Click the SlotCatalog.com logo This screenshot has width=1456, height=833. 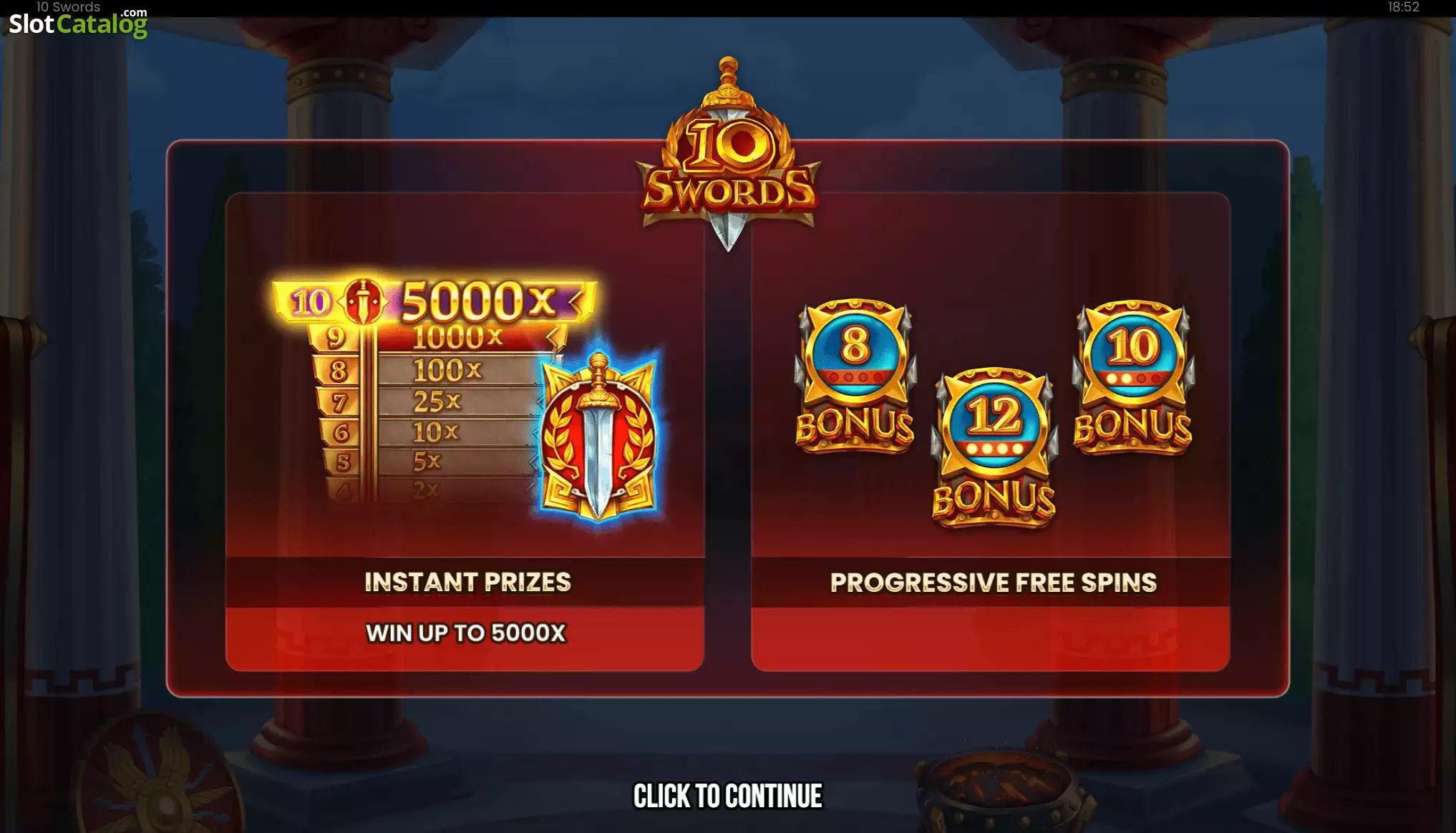[x=78, y=23]
